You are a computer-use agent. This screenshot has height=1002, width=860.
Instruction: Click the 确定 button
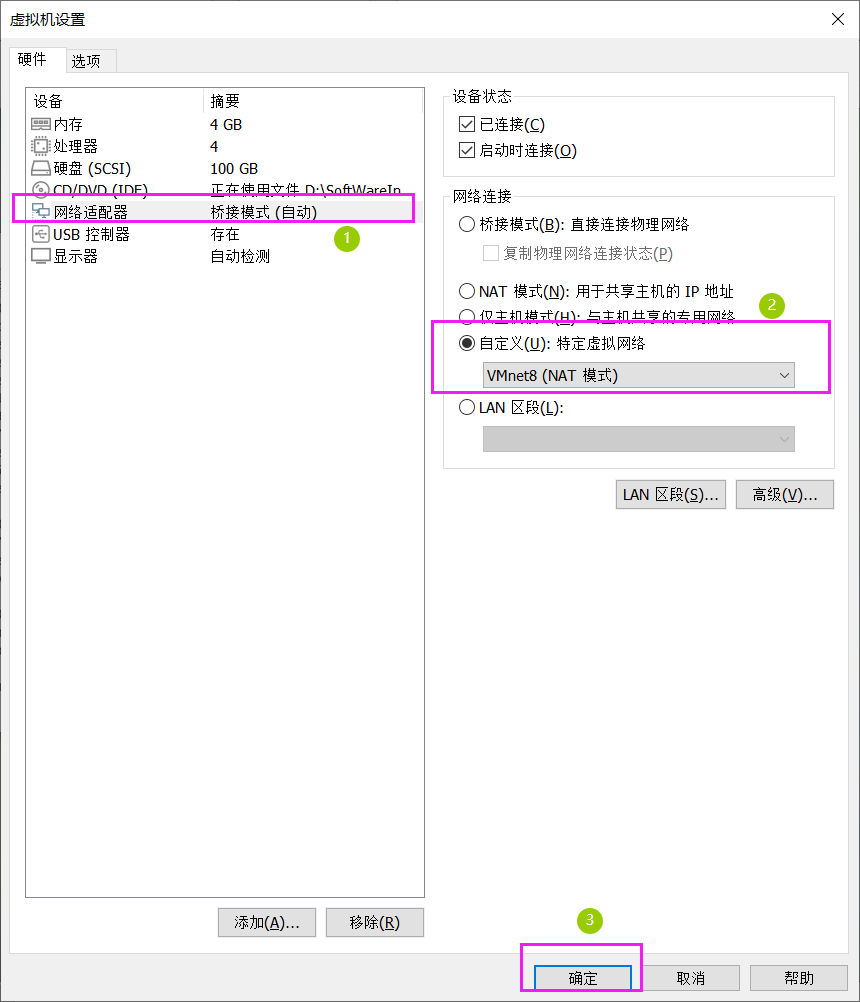coord(583,978)
